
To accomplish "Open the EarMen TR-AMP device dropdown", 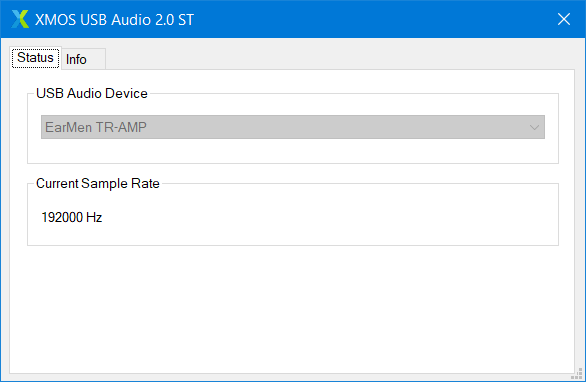I will point(293,127).
